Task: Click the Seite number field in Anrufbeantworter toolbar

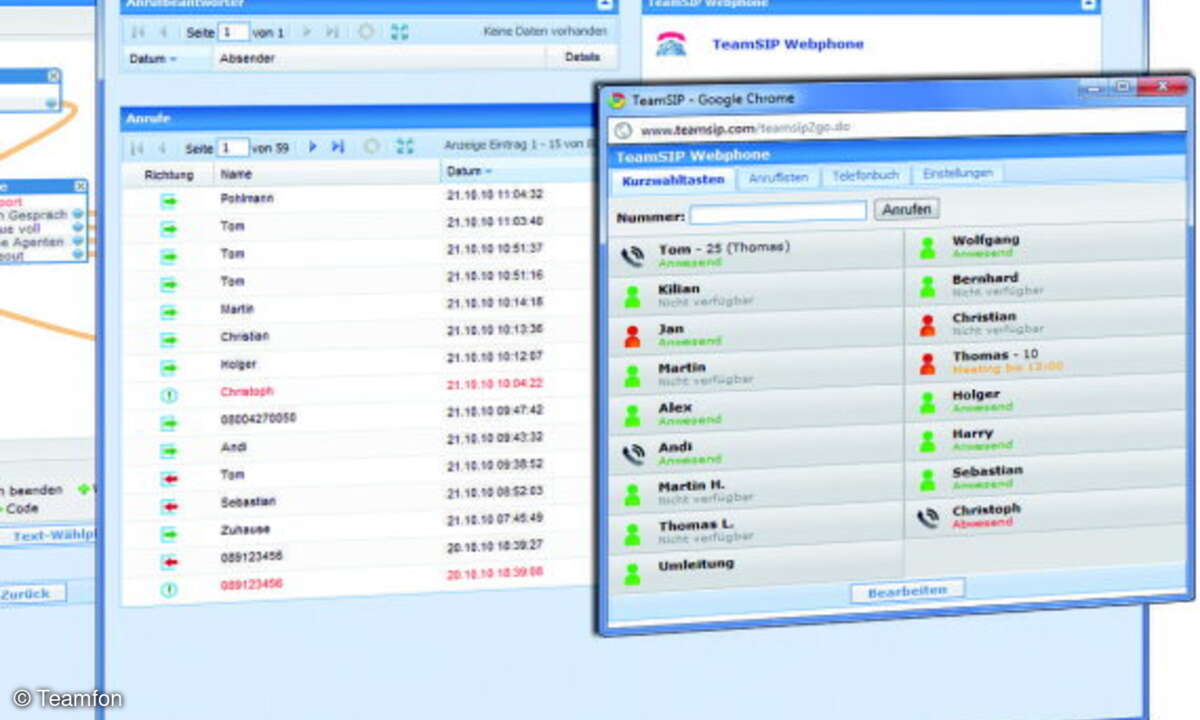Action: 233,33
